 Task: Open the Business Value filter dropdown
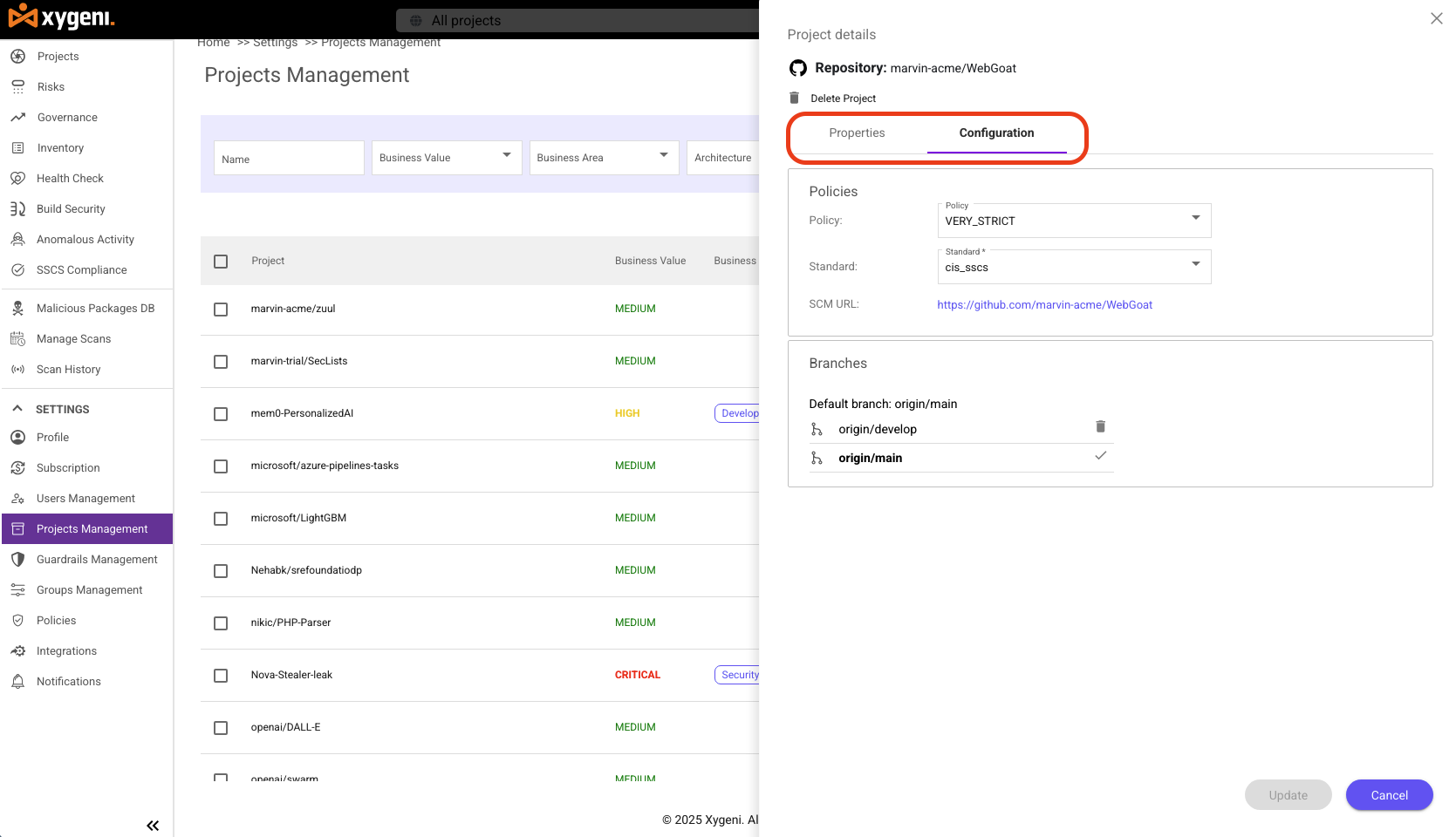pyautogui.click(x=446, y=158)
